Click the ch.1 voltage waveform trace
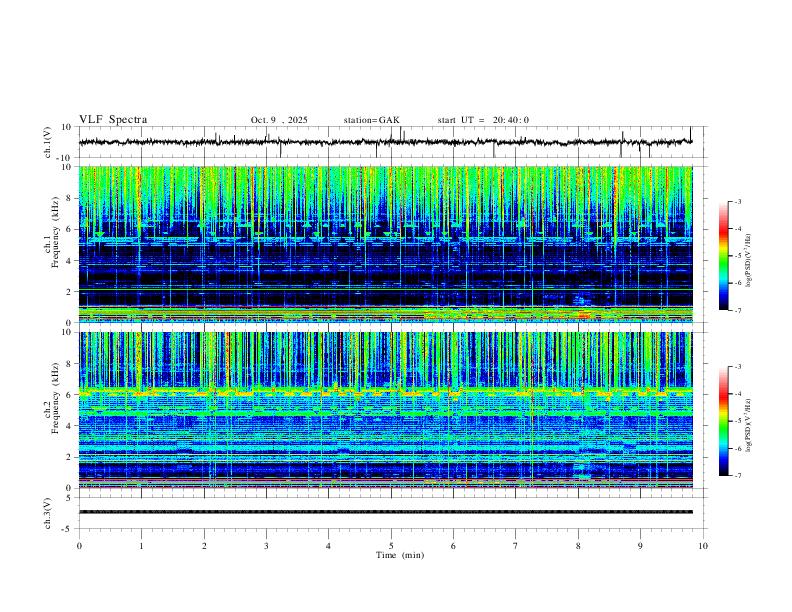The image size is (792, 612). [385, 142]
